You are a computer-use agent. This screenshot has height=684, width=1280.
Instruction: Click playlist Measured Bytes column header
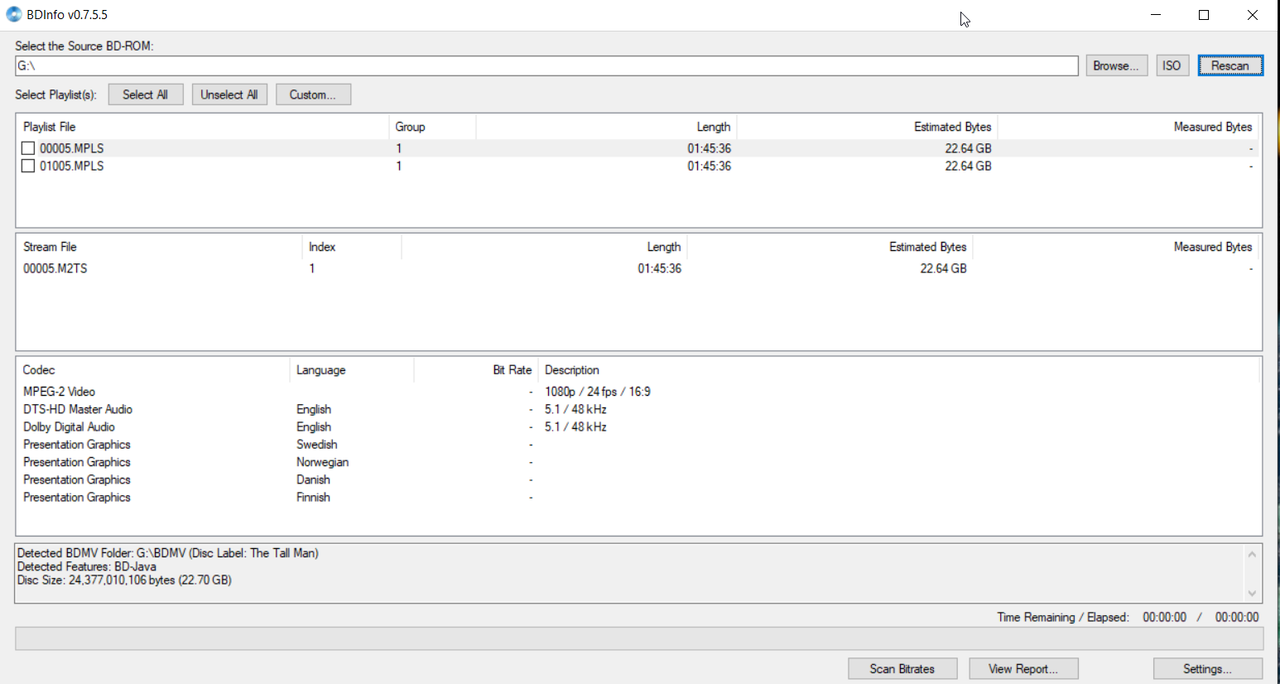pos(1129,127)
